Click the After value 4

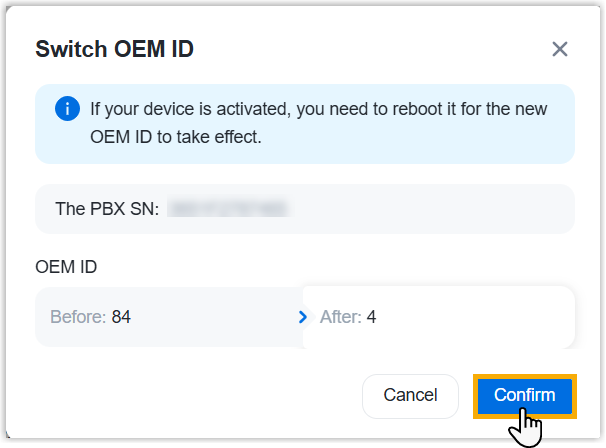click(x=371, y=317)
